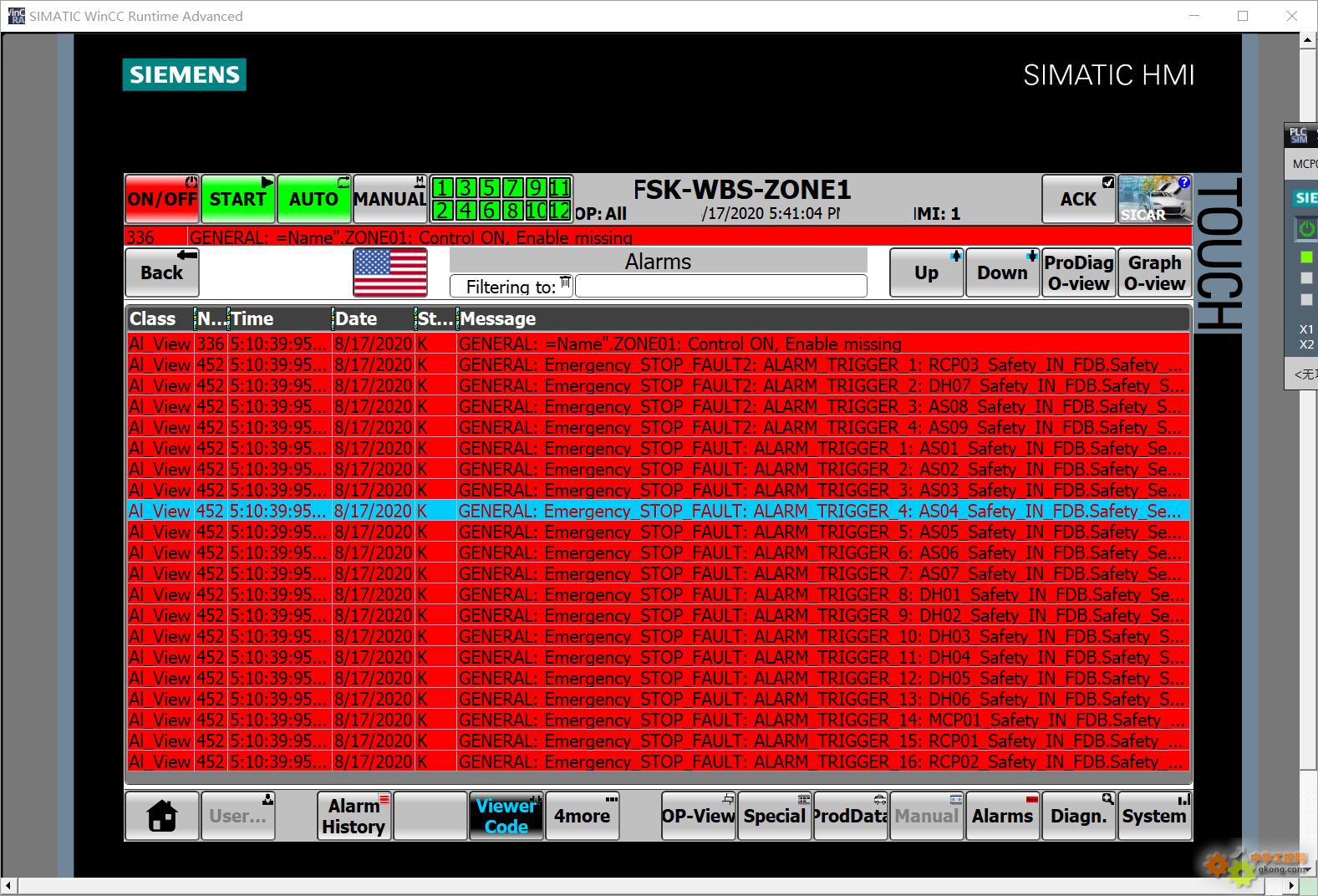Image resolution: width=1318 pixels, height=896 pixels.
Task: Select ALARM_TRIGGER_10 DH03 Safety alarm row
Action: [x=659, y=636]
